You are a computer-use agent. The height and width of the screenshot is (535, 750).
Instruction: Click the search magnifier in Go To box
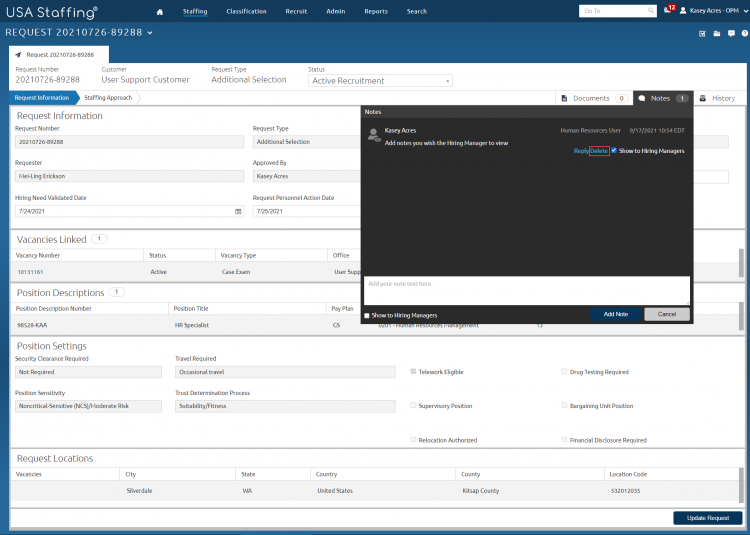coord(651,11)
